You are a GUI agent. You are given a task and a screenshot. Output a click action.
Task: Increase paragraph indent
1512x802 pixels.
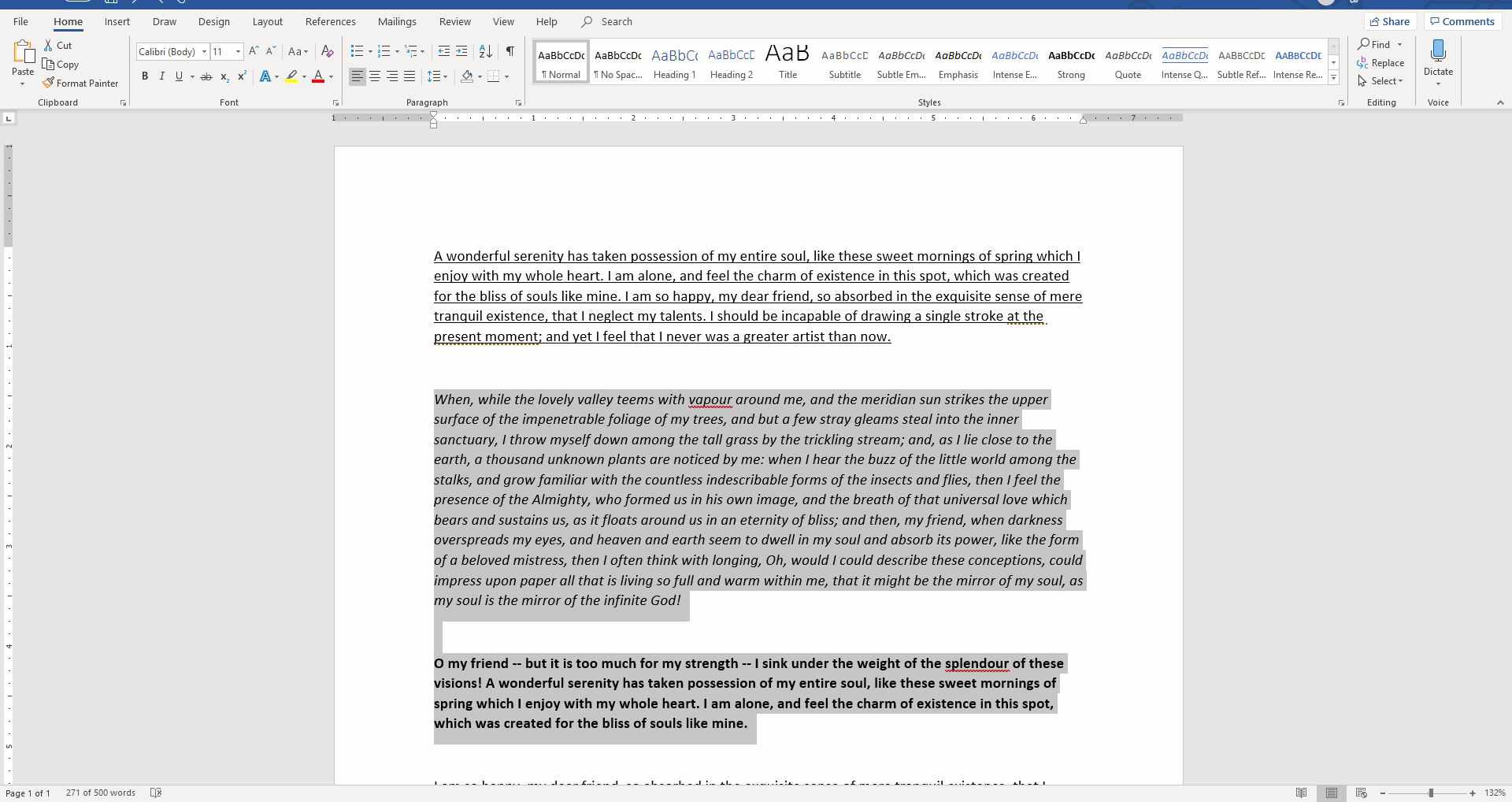click(x=461, y=51)
